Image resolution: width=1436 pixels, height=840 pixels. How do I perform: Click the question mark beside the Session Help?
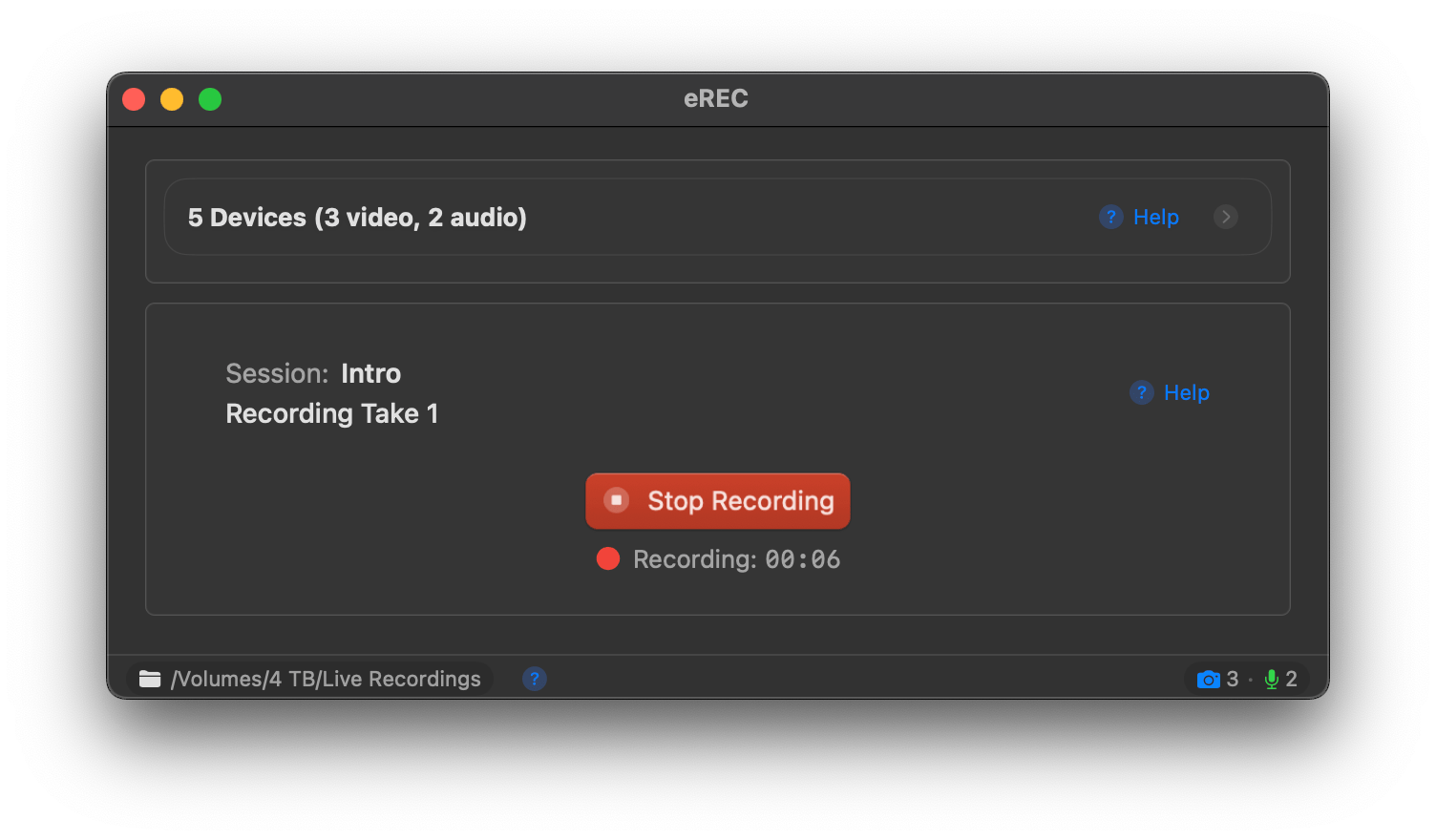(1141, 392)
